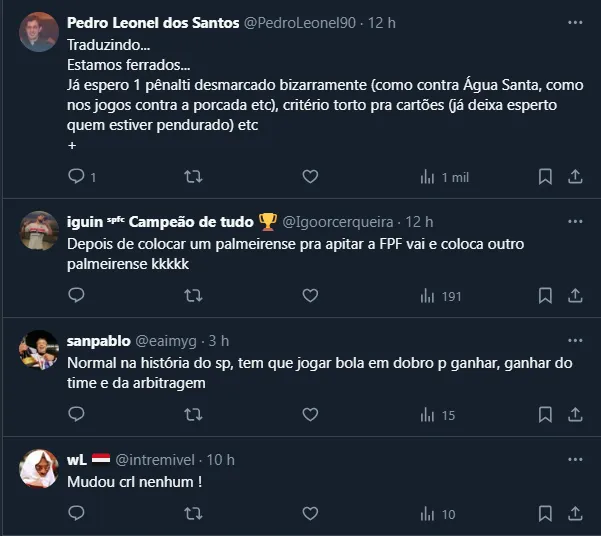
Task: Open more options on iguin's tweet
Action: point(575,221)
